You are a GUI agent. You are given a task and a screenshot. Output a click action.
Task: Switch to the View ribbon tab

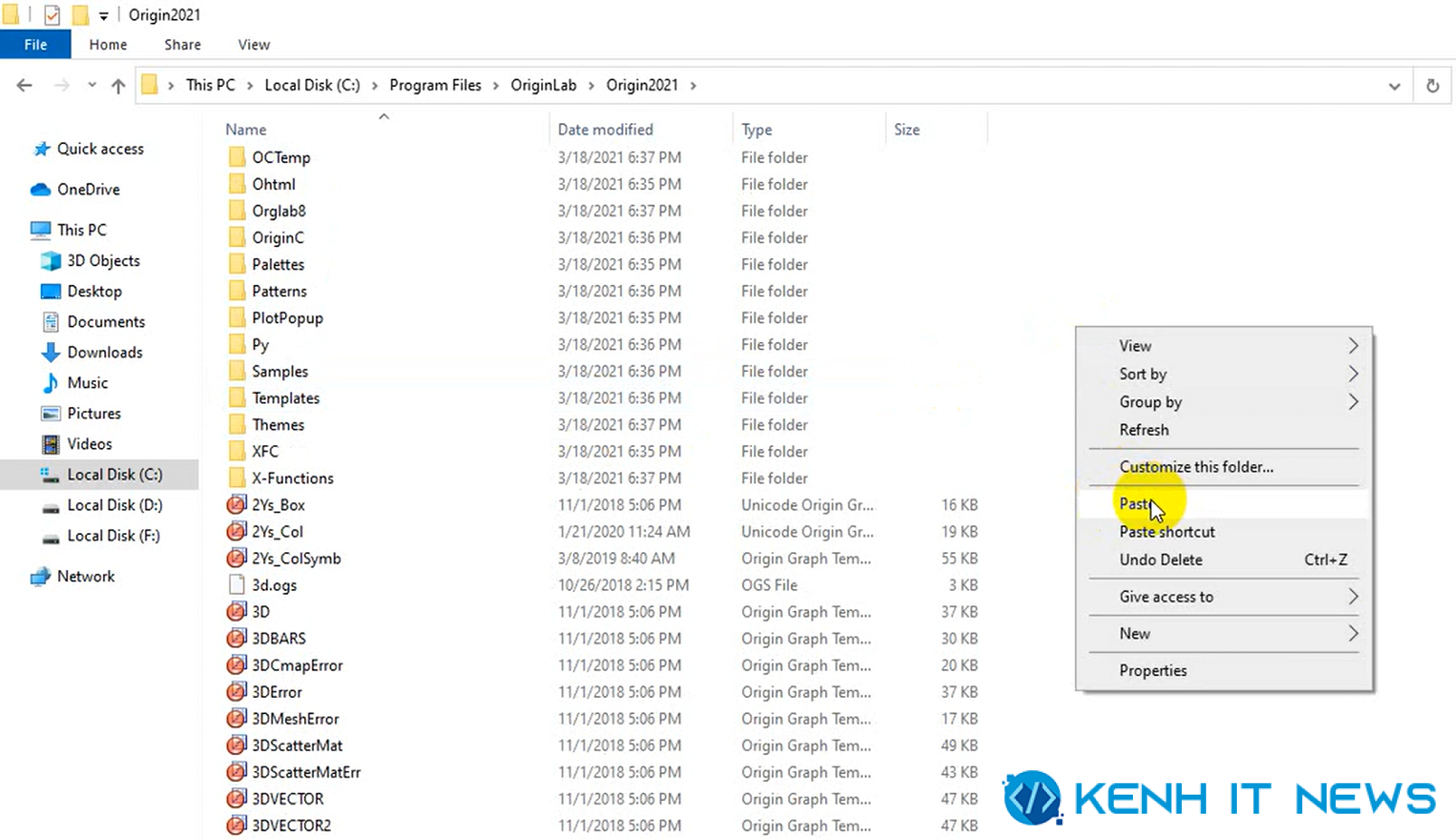pos(253,44)
